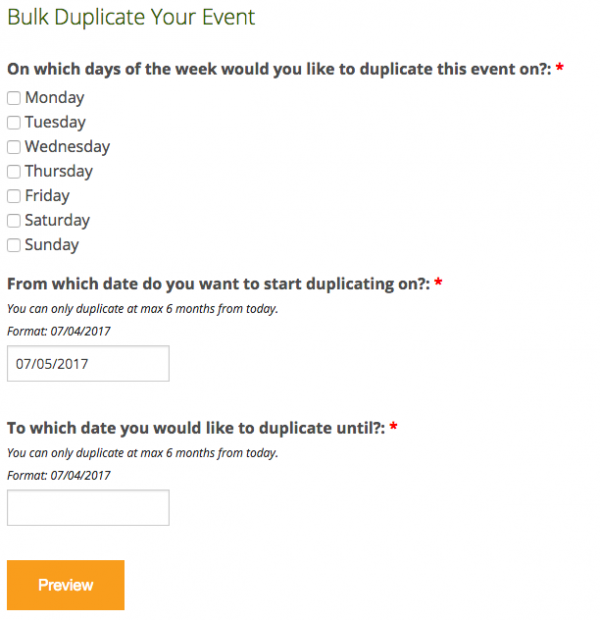Click the red asterisk beside the until question
The height and width of the screenshot is (620, 600).
[x=393, y=426]
